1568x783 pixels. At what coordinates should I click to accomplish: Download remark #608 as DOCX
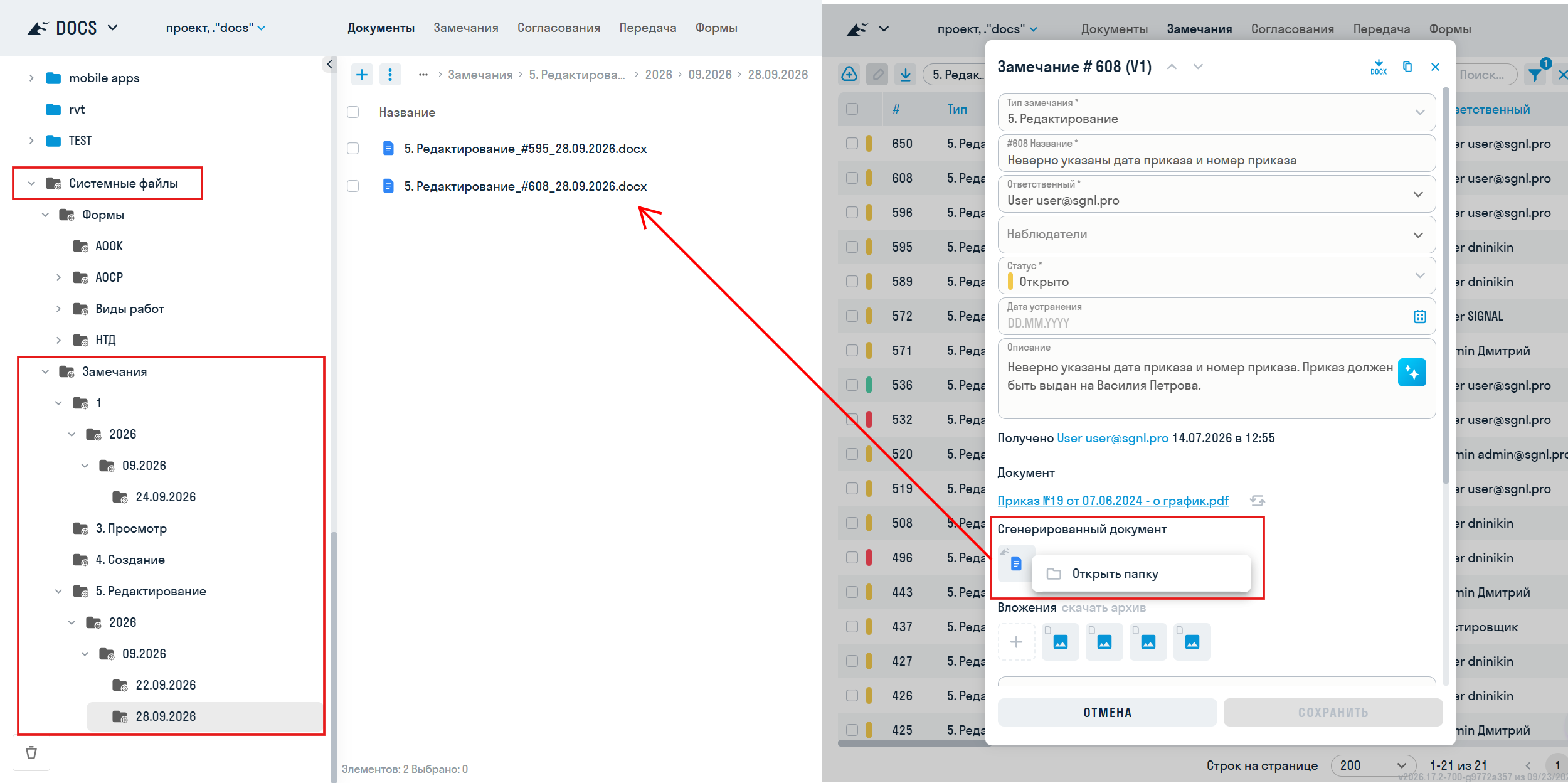coord(1378,67)
